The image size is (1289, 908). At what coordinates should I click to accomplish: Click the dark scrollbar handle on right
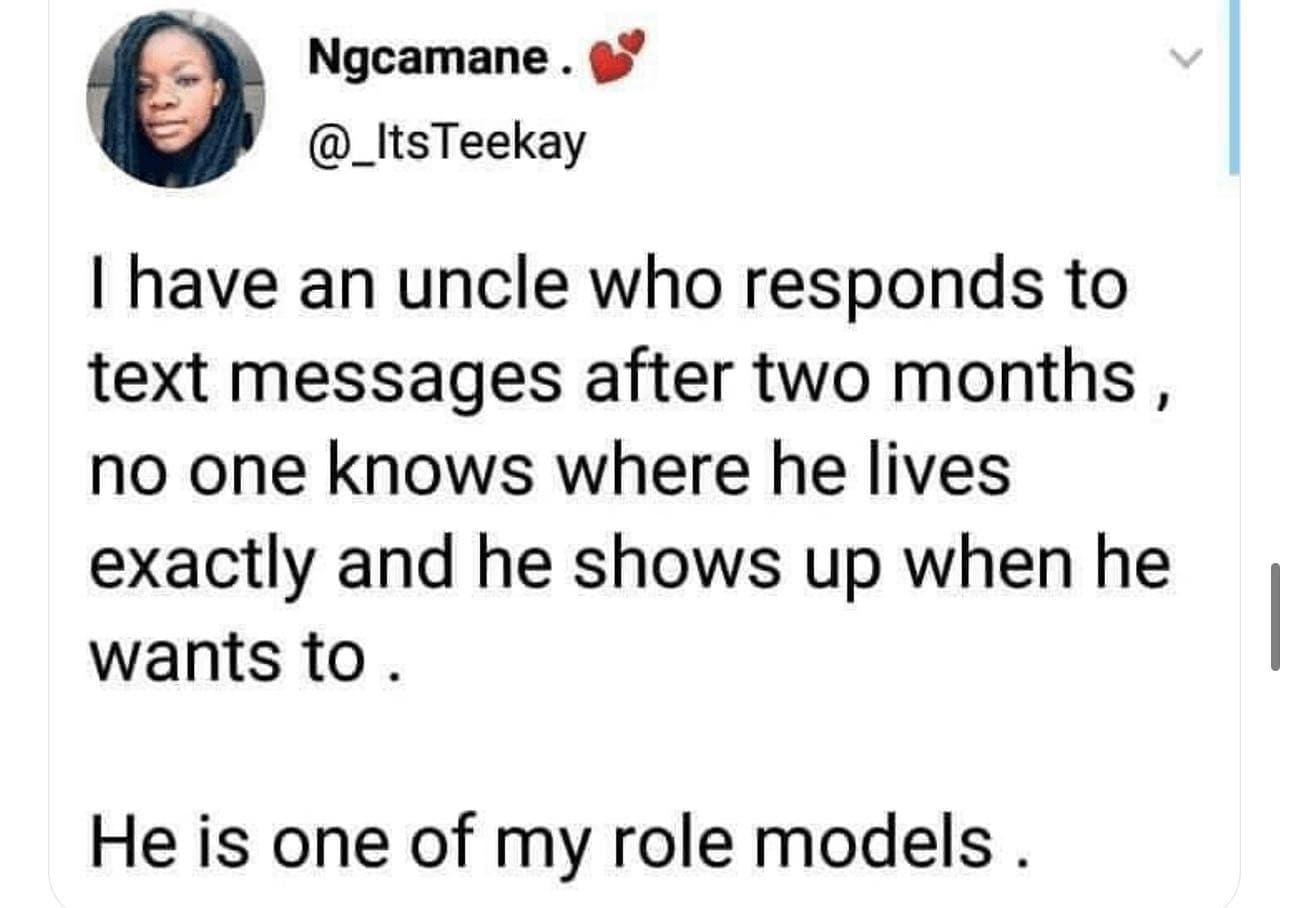pos(1275,616)
